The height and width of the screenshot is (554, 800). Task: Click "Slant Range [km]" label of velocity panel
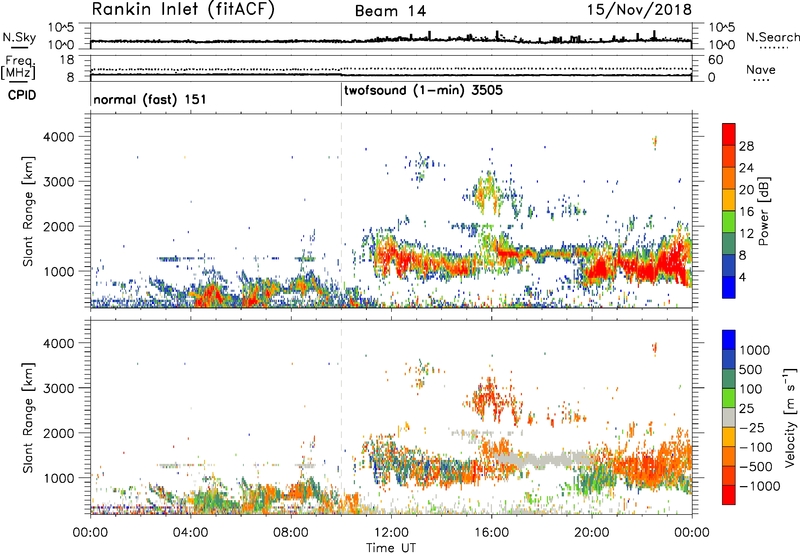pos(28,417)
